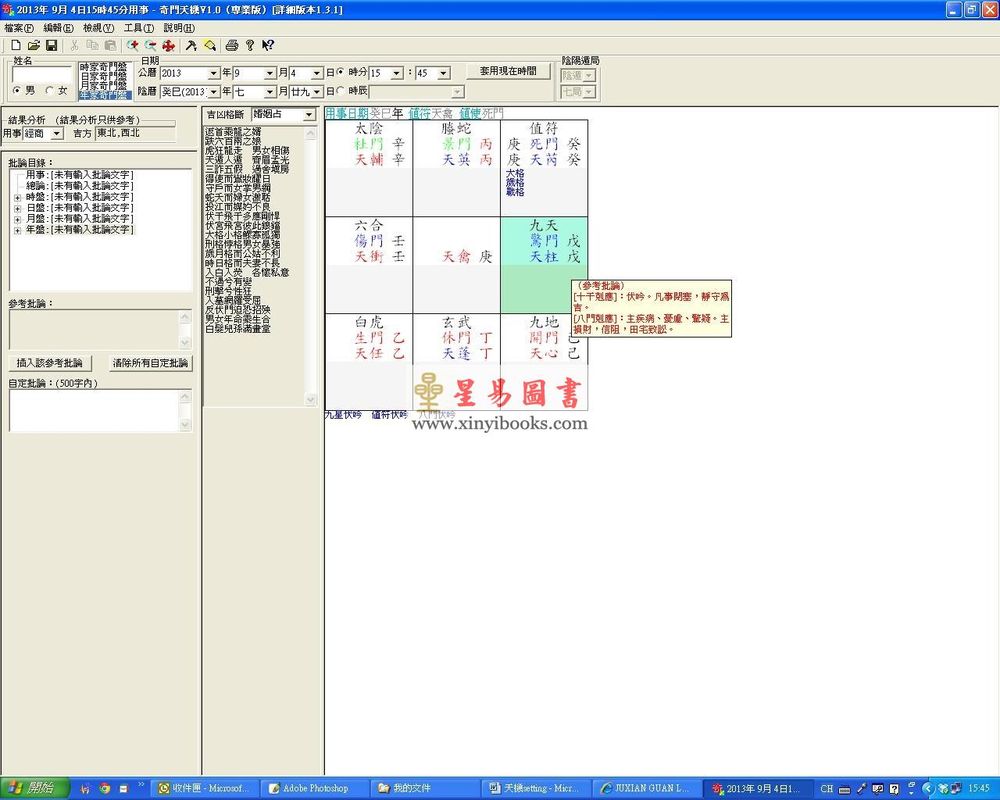Open the 陰曆 day dropdown showing 廿九

point(317,92)
